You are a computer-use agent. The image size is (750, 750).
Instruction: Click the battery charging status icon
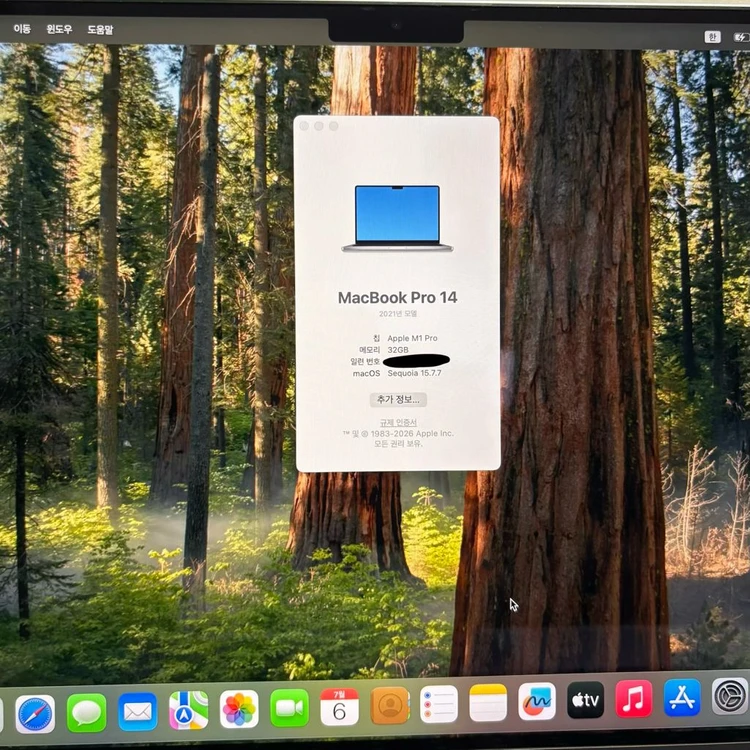[x=741, y=37]
